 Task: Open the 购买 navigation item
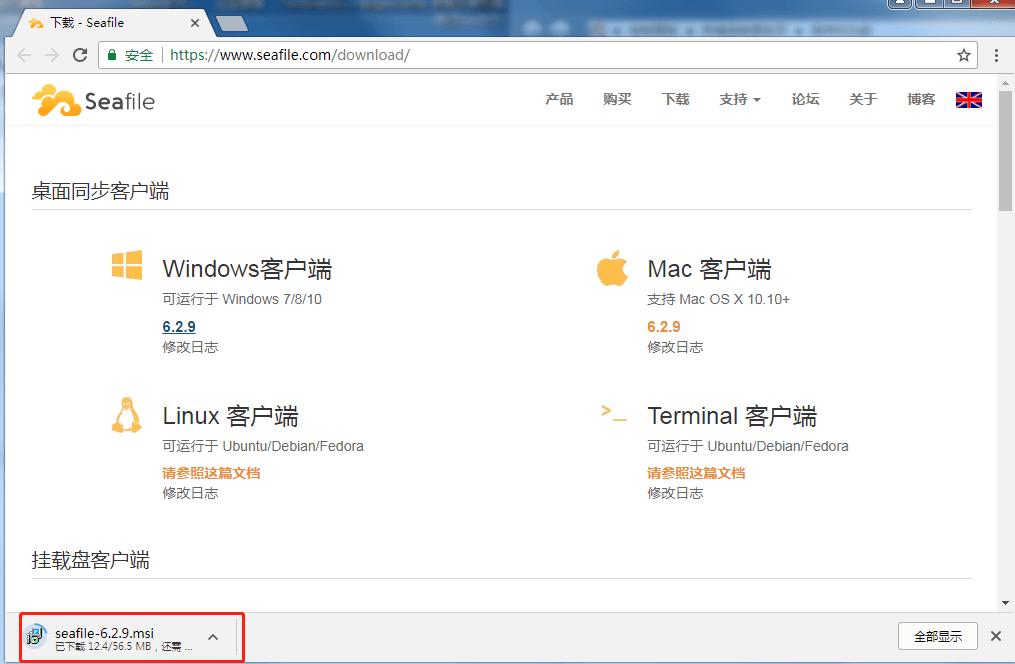pos(618,99)
